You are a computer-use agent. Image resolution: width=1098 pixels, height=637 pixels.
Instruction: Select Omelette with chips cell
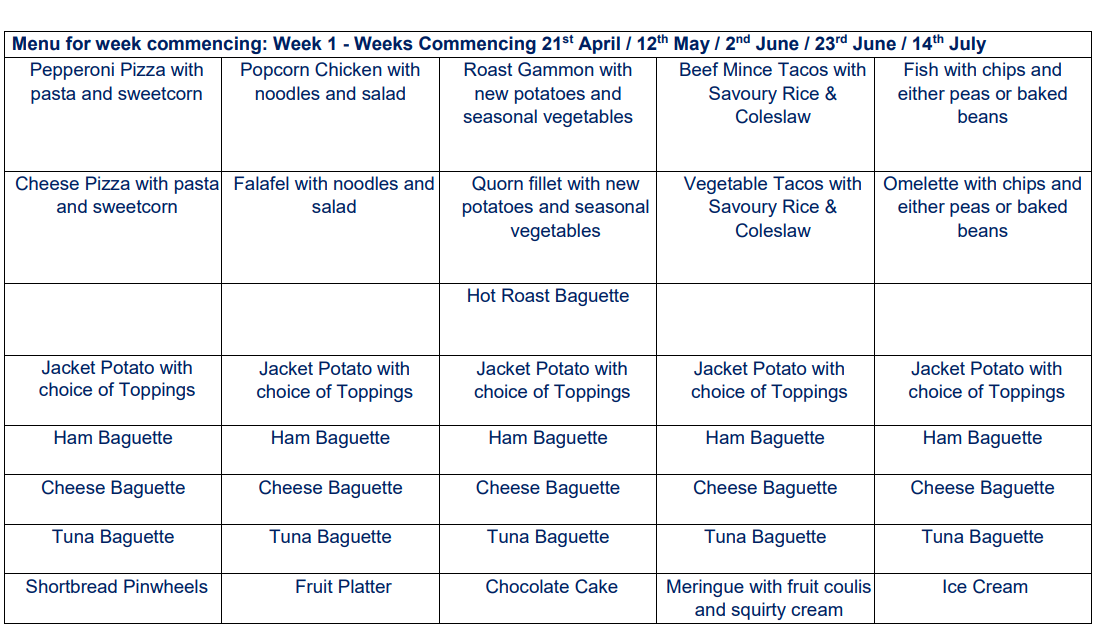pos(982,228)
